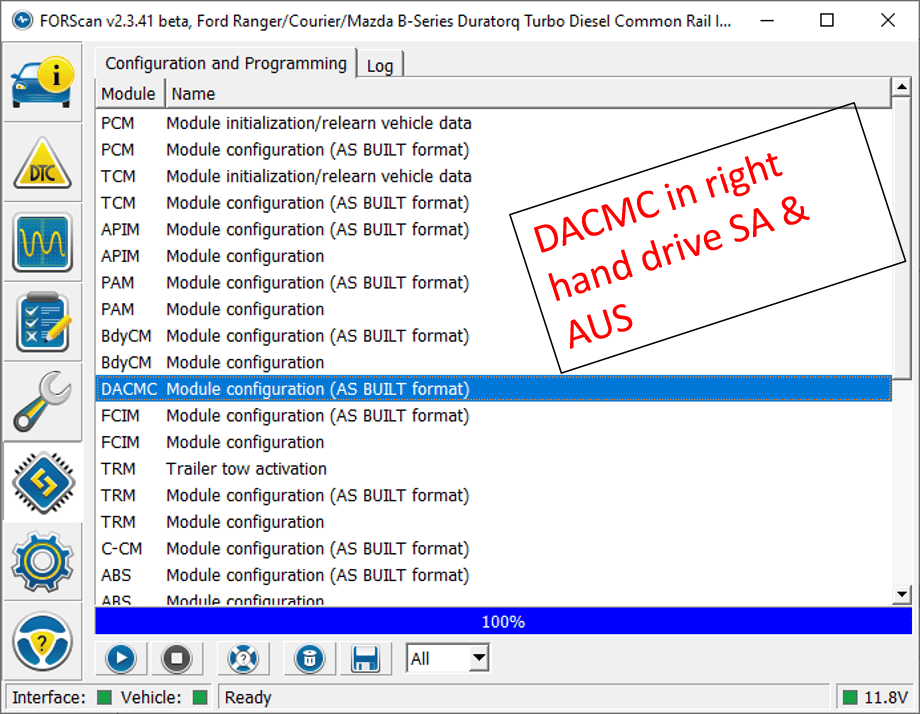Sort by the Module column header

point(128,94)
